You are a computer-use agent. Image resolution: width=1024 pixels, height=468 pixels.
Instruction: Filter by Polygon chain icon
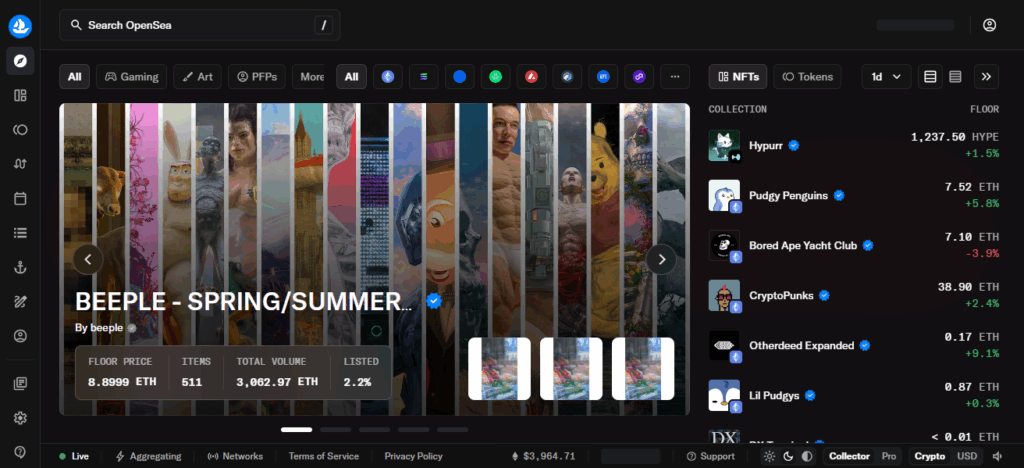point(639,76)
